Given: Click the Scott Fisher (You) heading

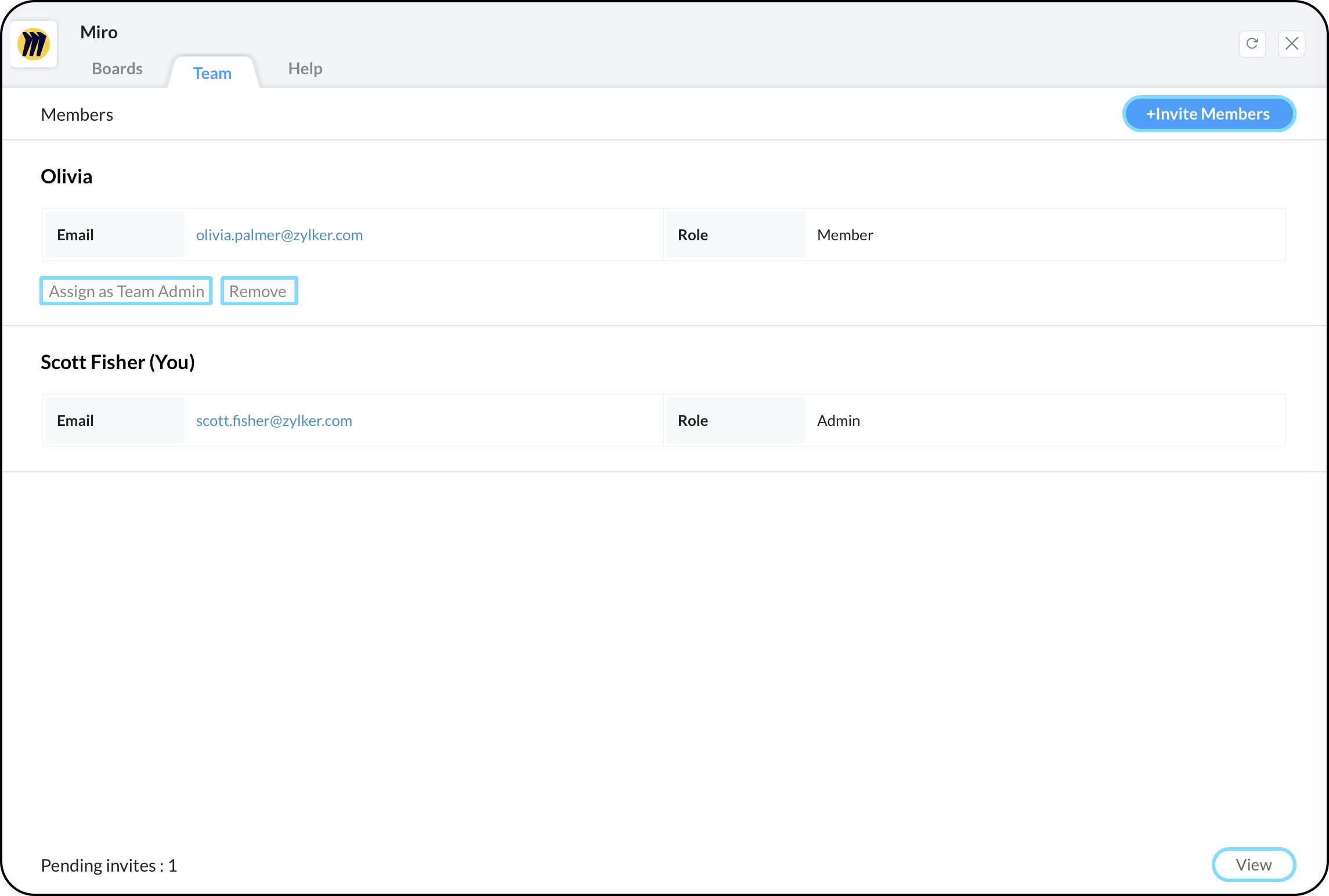Looking at the screenshot, I should [x=117, y=362].
